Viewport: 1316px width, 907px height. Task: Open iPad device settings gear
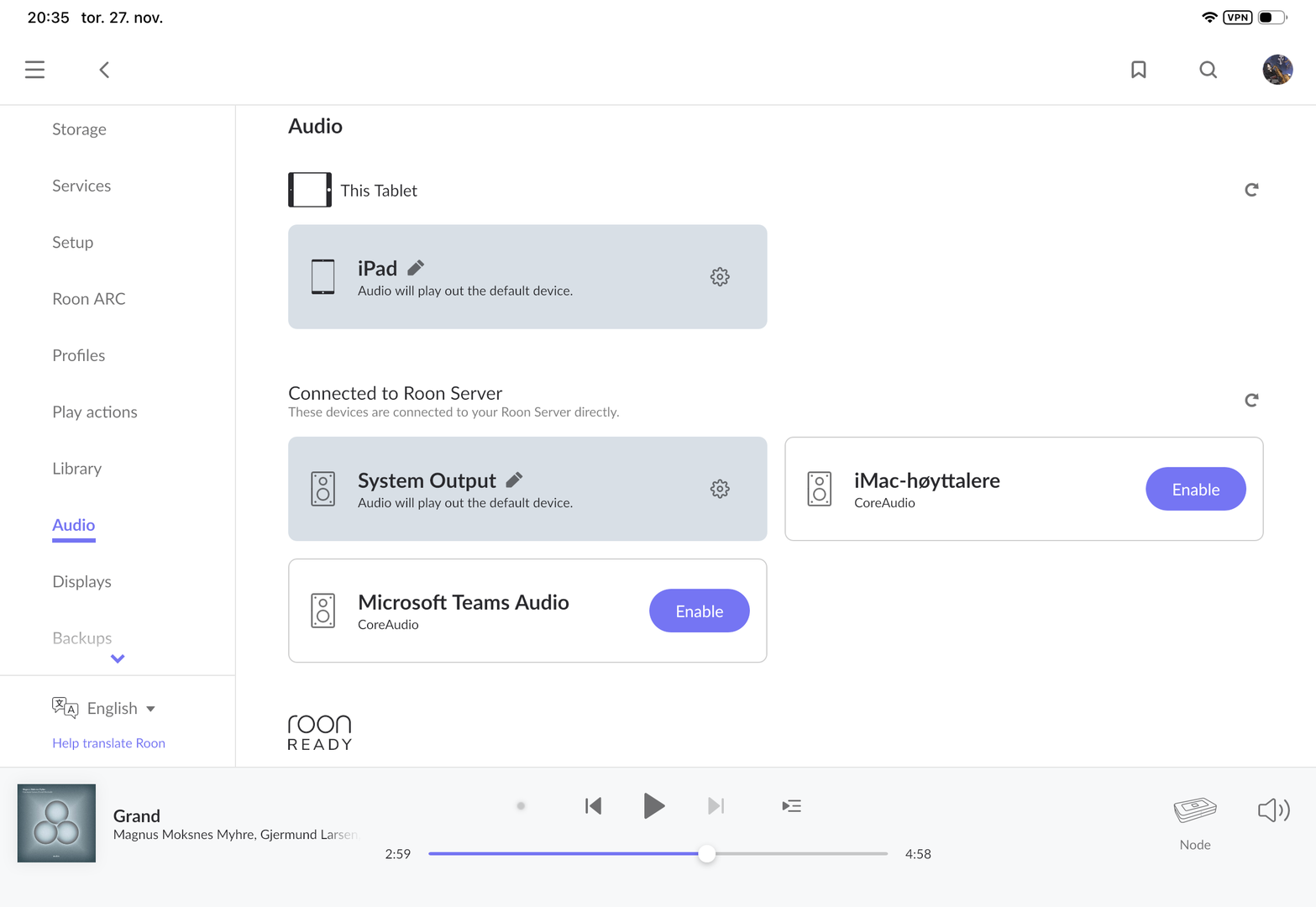click(720, 276)
